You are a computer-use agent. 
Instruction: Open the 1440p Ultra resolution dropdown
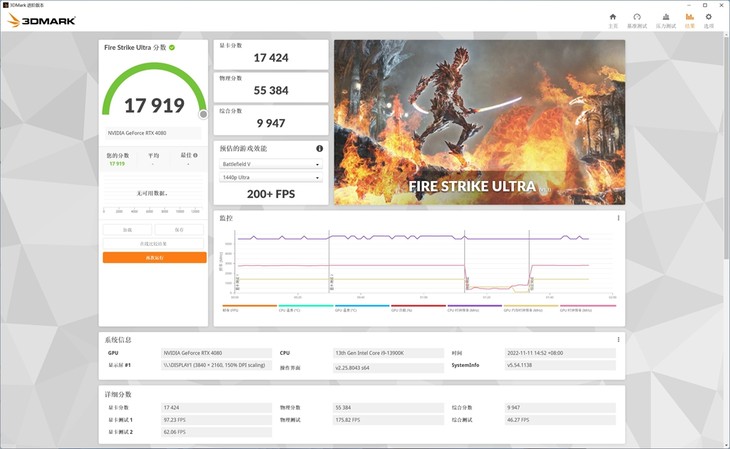(x=271, y=177)
